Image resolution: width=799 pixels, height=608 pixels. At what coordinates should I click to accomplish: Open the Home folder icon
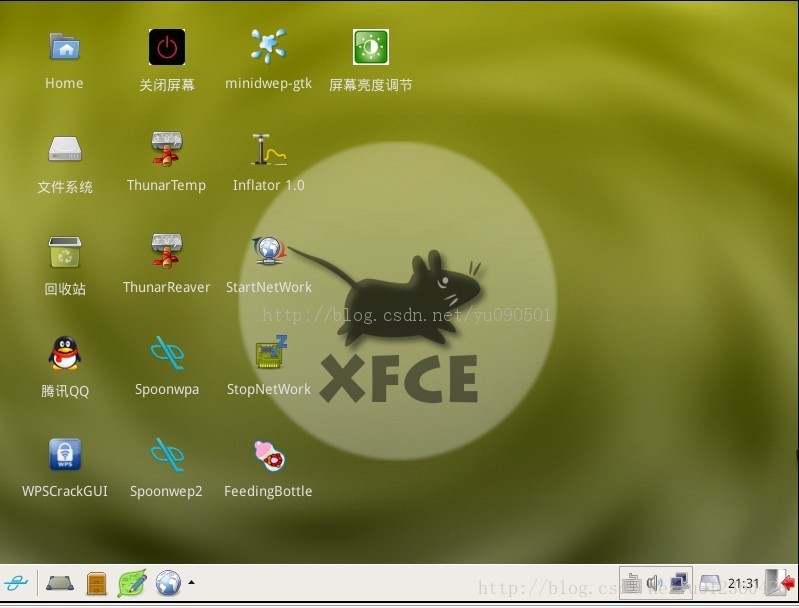click(64, 46)
